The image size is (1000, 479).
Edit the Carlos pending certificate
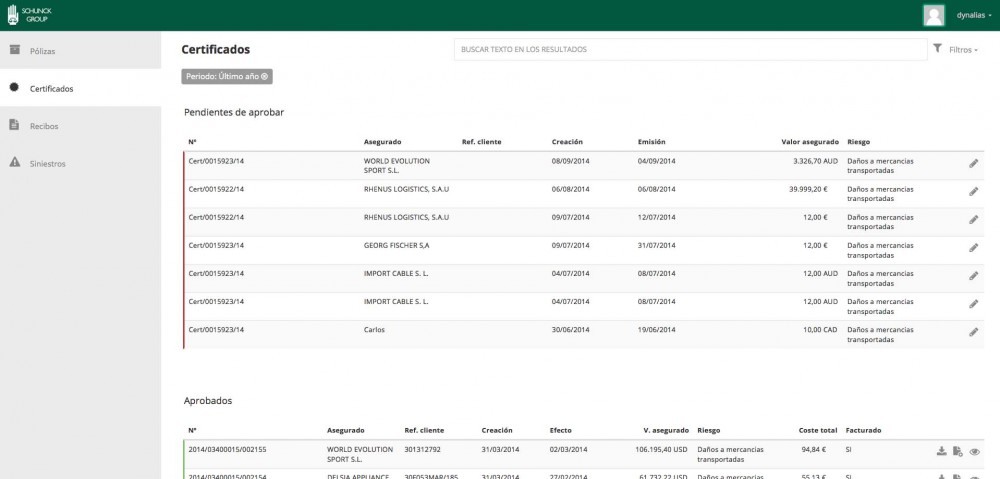973,332
